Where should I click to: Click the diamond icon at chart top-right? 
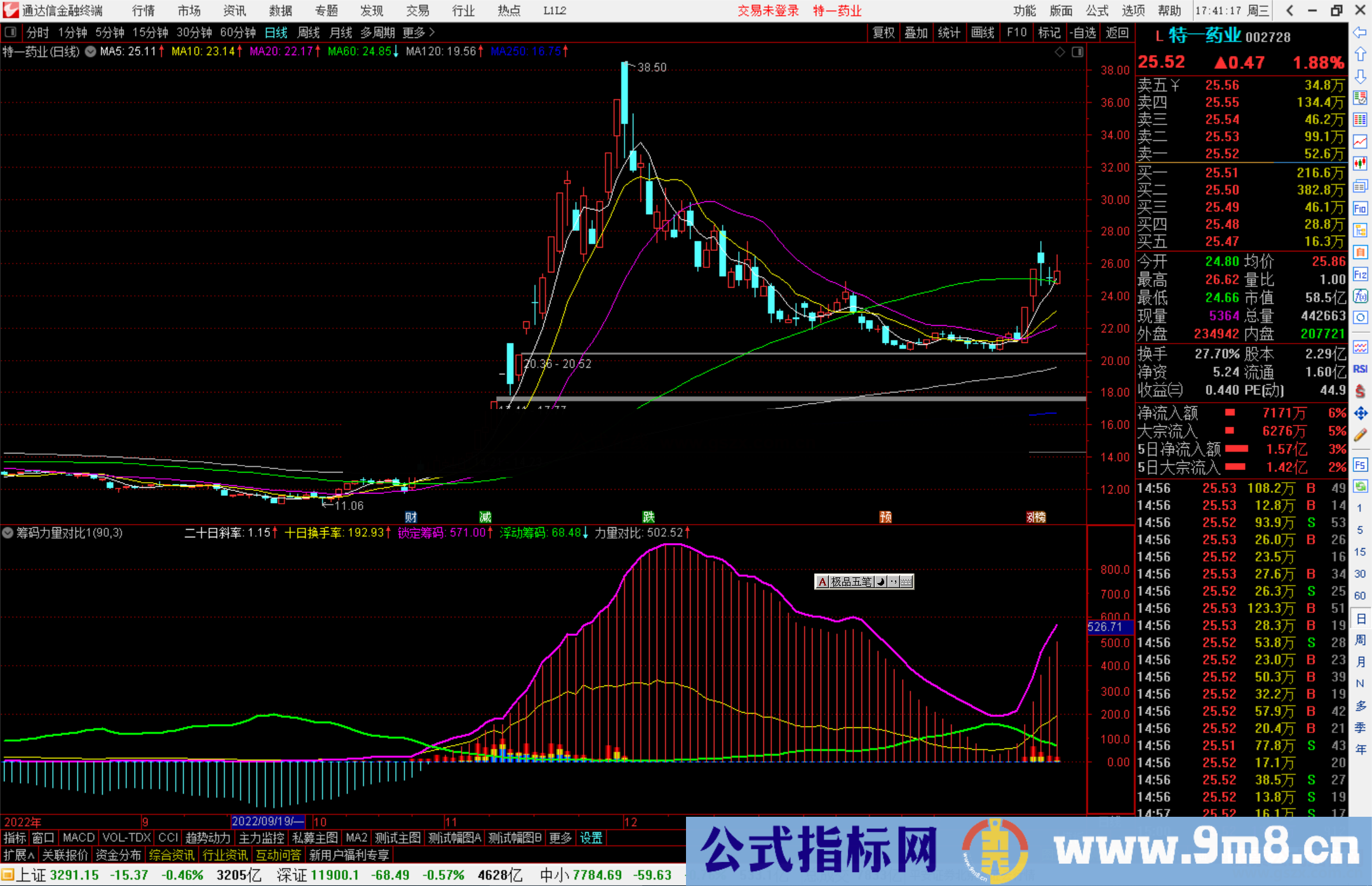coord(1059,52)
